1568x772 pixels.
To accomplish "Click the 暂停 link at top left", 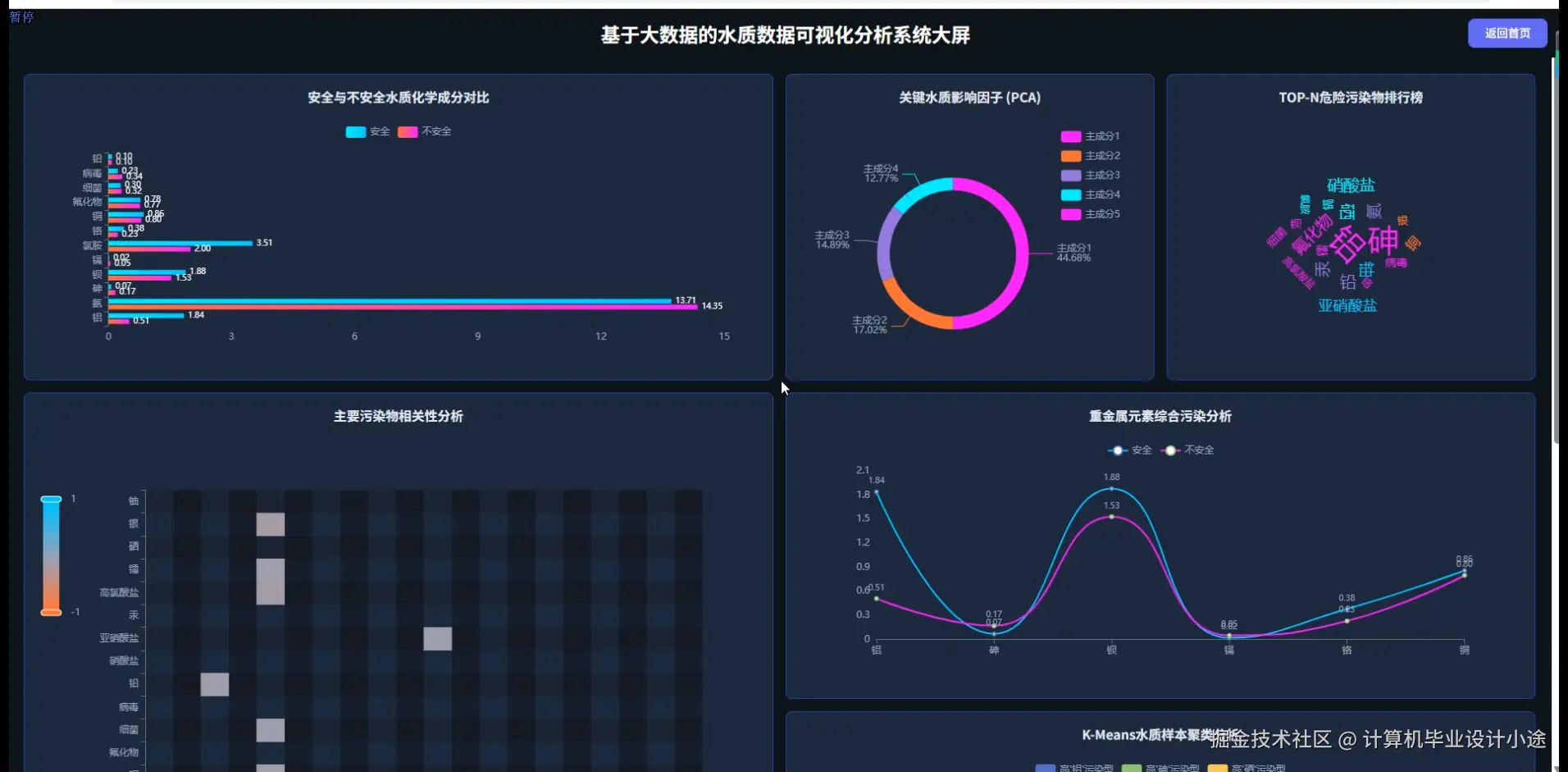I will [x=22, y=16].
